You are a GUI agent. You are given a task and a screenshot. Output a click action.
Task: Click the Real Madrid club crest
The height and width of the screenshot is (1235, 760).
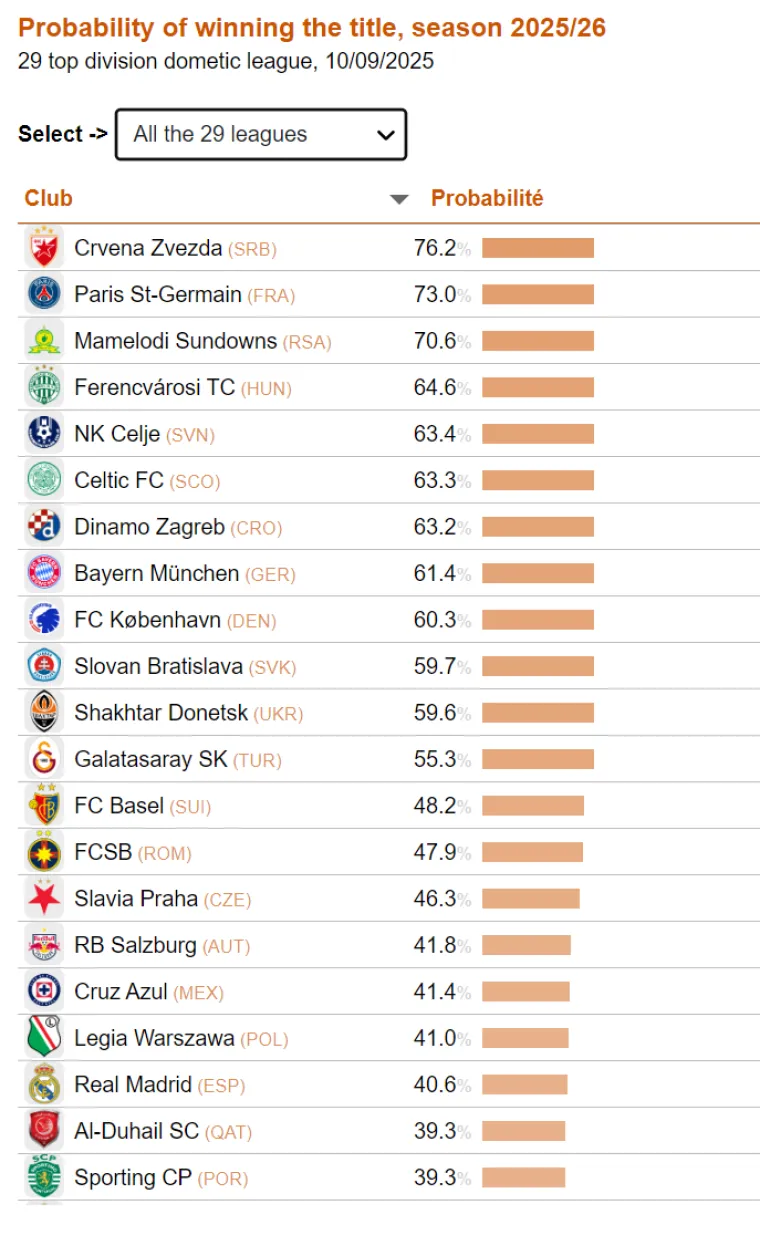pyautogui.click(x=42, y=1084)
